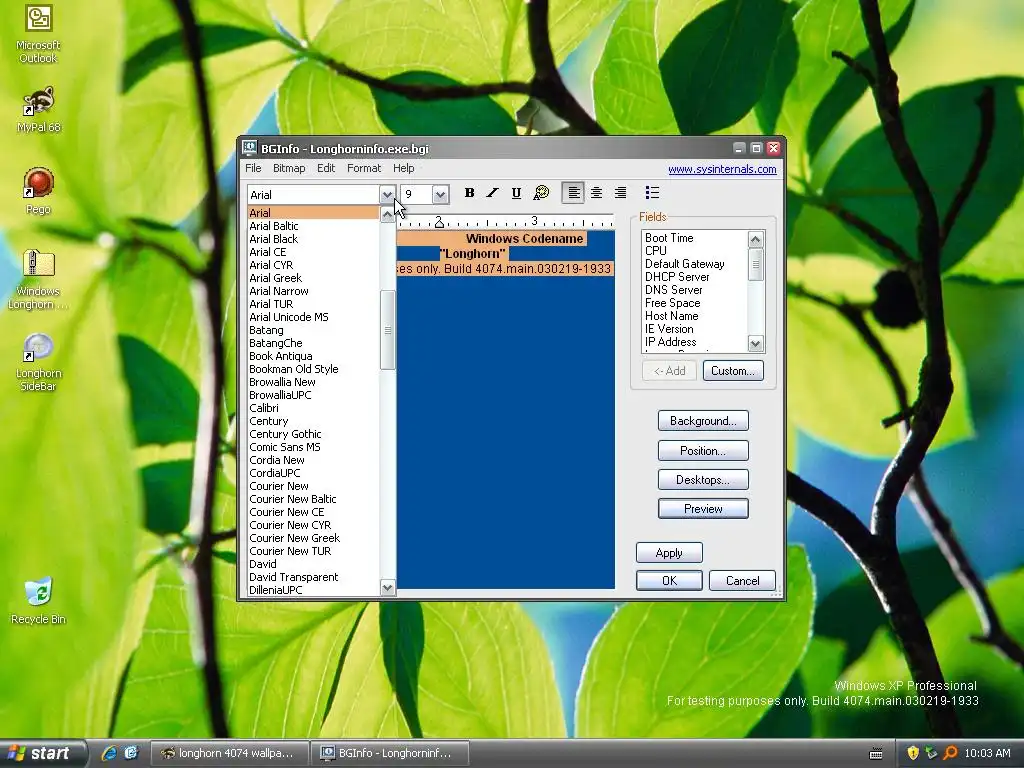Click the Background... button
Viewport: 1024px width, 768px height.
click(x=703, y=421)
